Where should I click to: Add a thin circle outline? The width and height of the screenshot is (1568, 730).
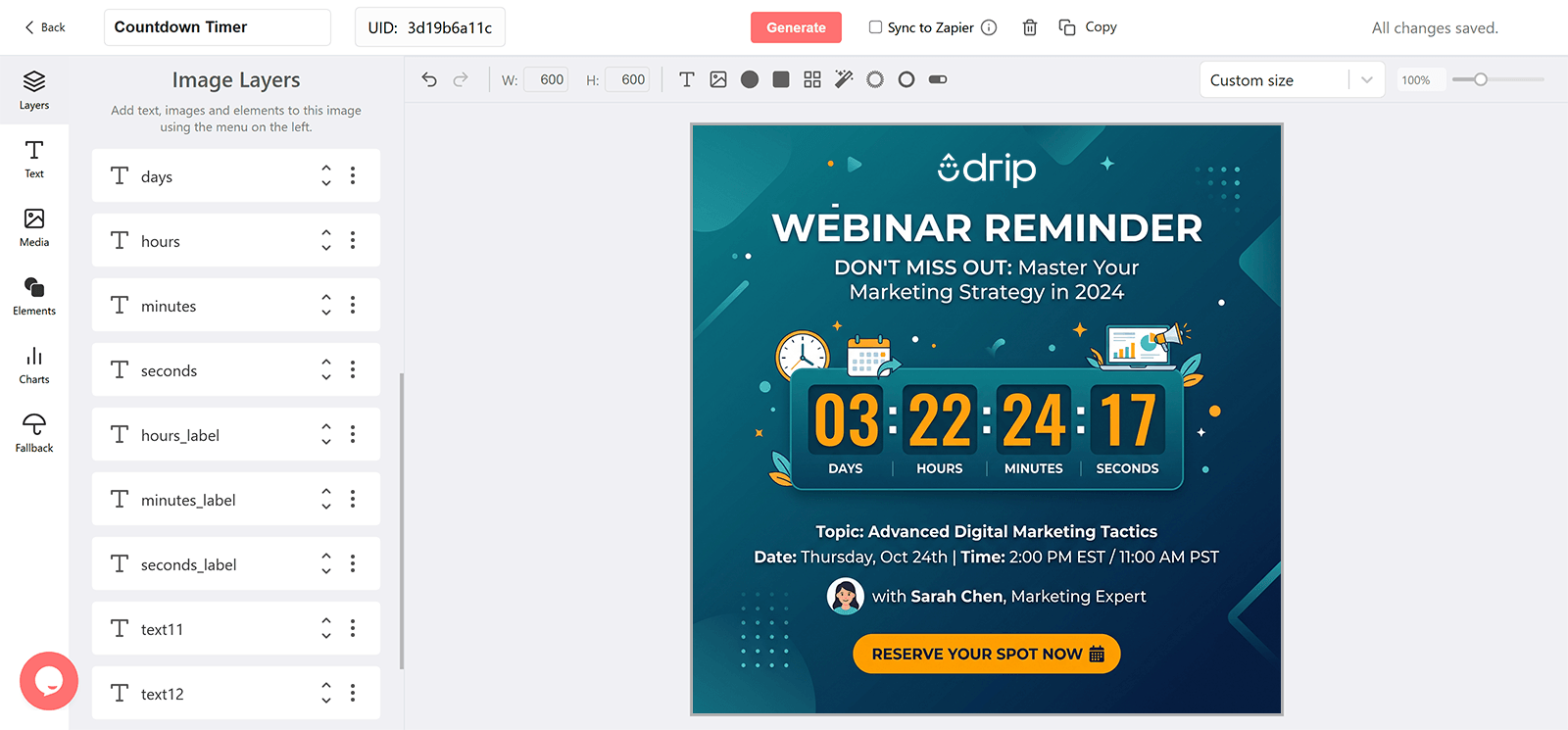pyautogui.click(x=906, y=79)
